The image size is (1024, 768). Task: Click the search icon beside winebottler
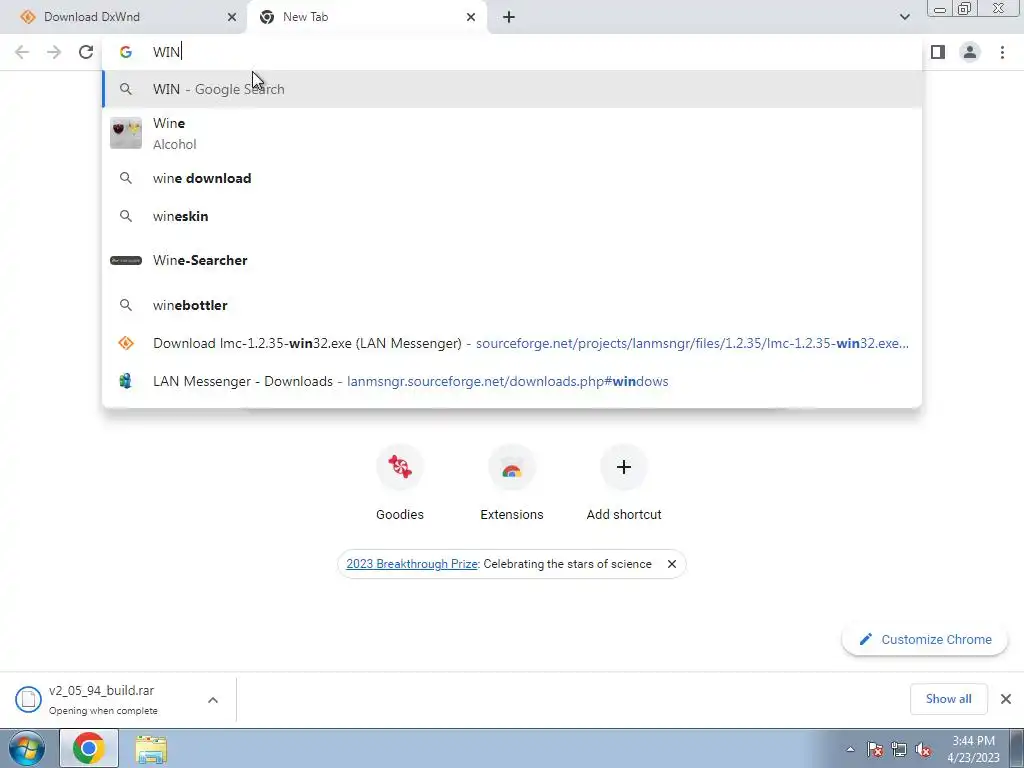(x=126, y=305)
